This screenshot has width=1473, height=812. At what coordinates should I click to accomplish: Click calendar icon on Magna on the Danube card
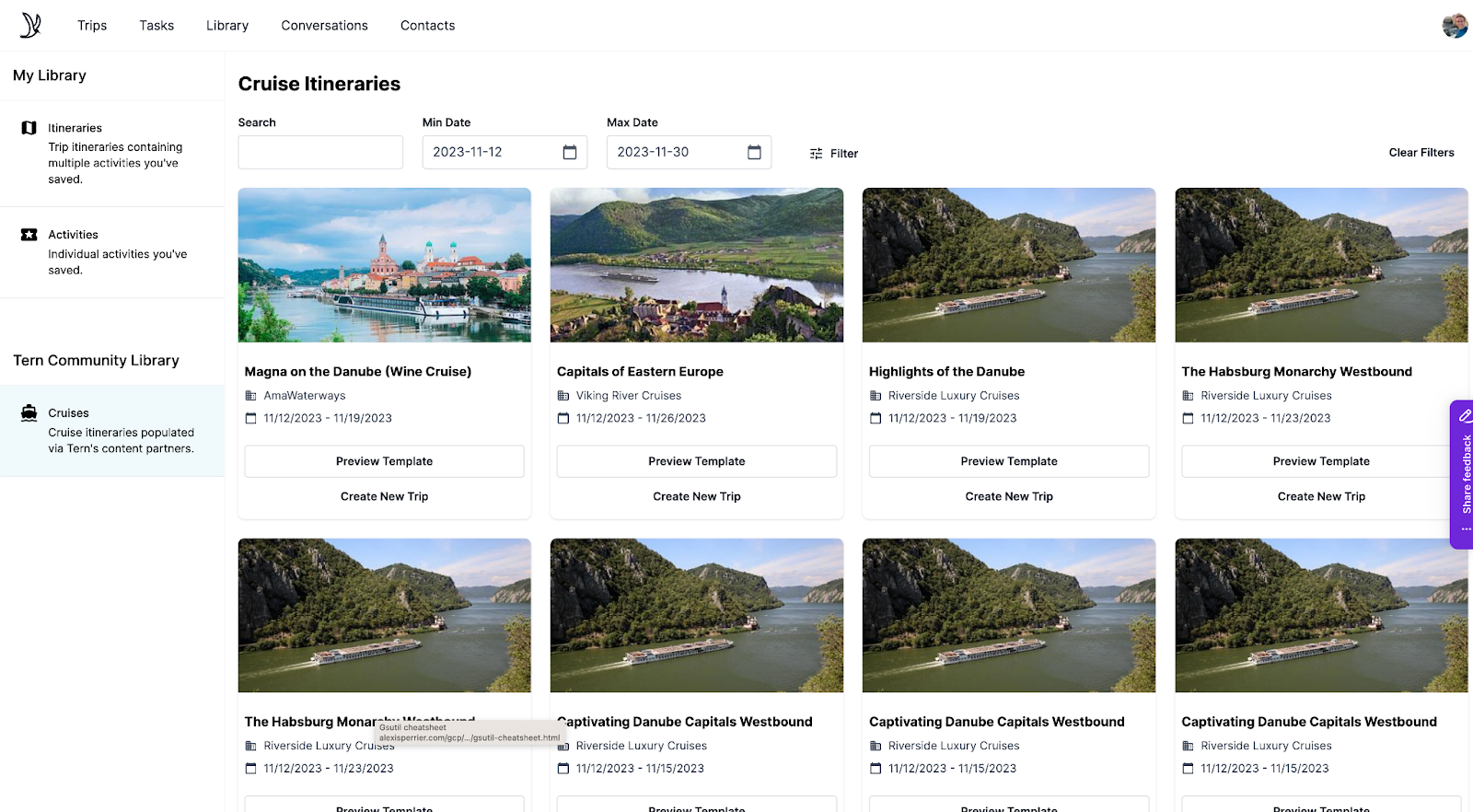pos(250,418)
